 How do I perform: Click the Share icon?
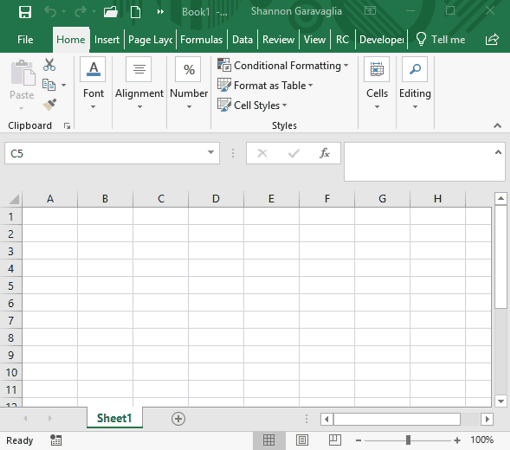[x=492, y=39]
